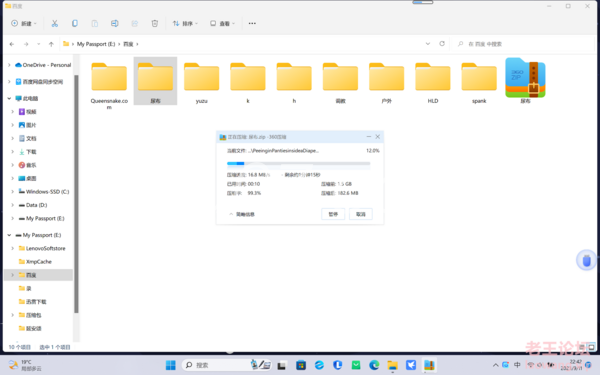Screen dimensions: 600x375
Task: Open the Sort dropdown in toolbar
Action: pyautogui.click(x=185, y=23)
